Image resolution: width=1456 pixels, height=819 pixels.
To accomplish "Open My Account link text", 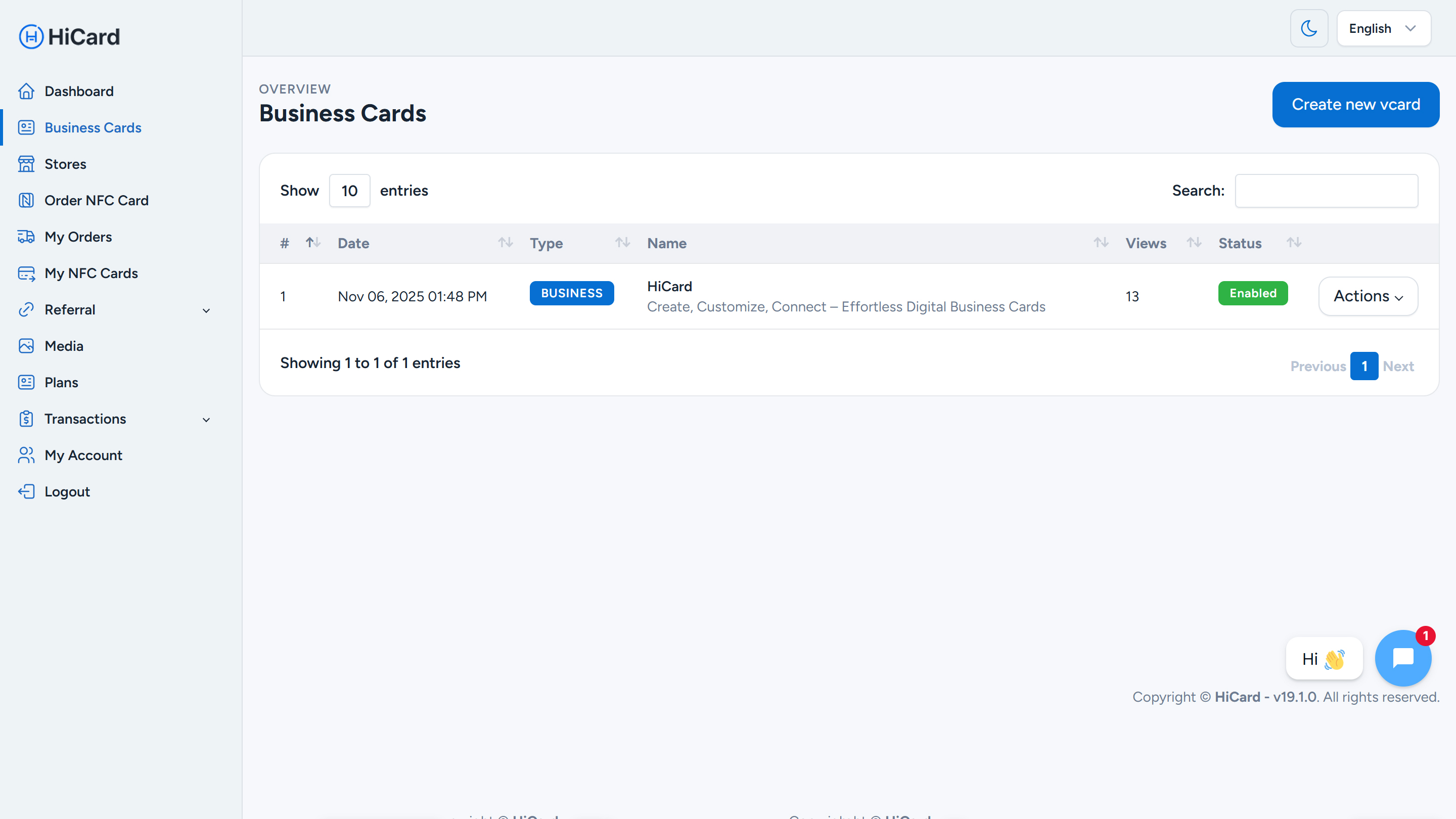I will click(83, 455).
